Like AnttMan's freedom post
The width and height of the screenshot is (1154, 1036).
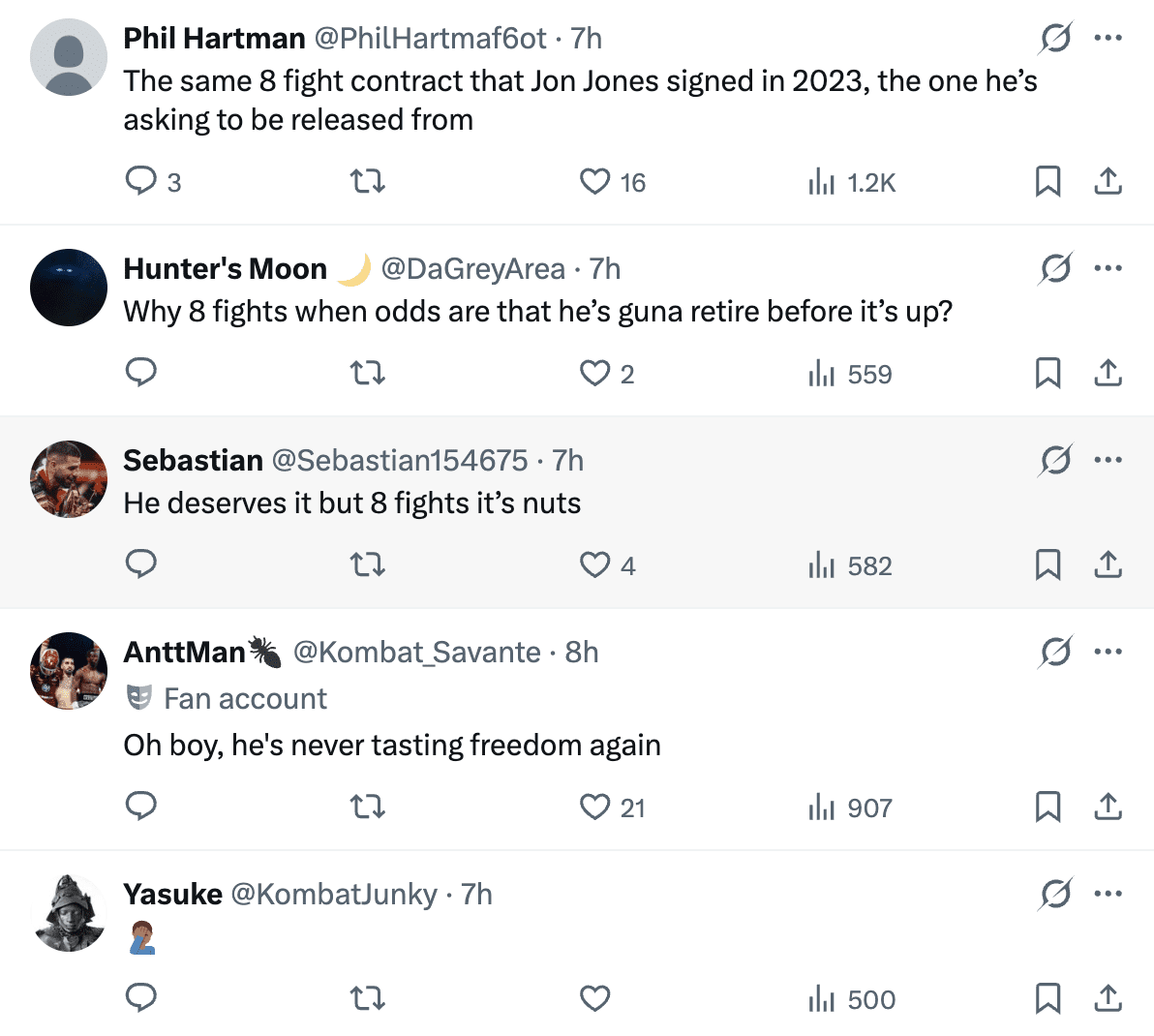(594, 807)
